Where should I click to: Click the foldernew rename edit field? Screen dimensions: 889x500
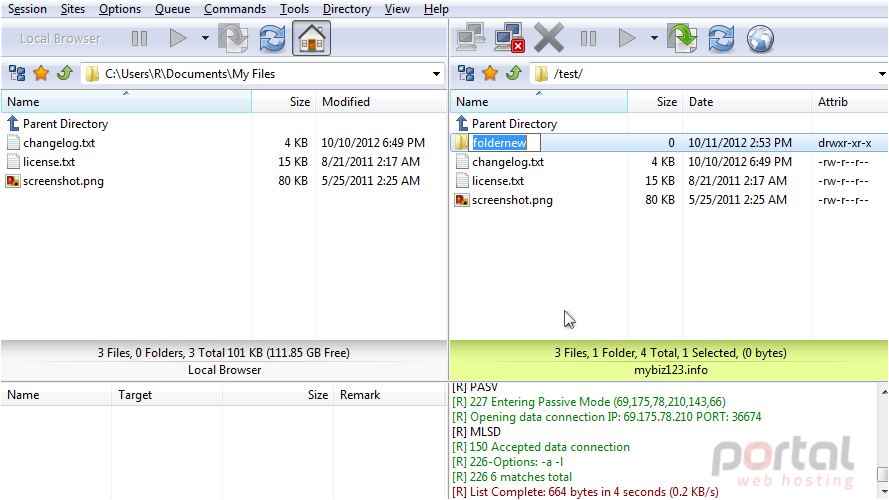click(506, 143)
